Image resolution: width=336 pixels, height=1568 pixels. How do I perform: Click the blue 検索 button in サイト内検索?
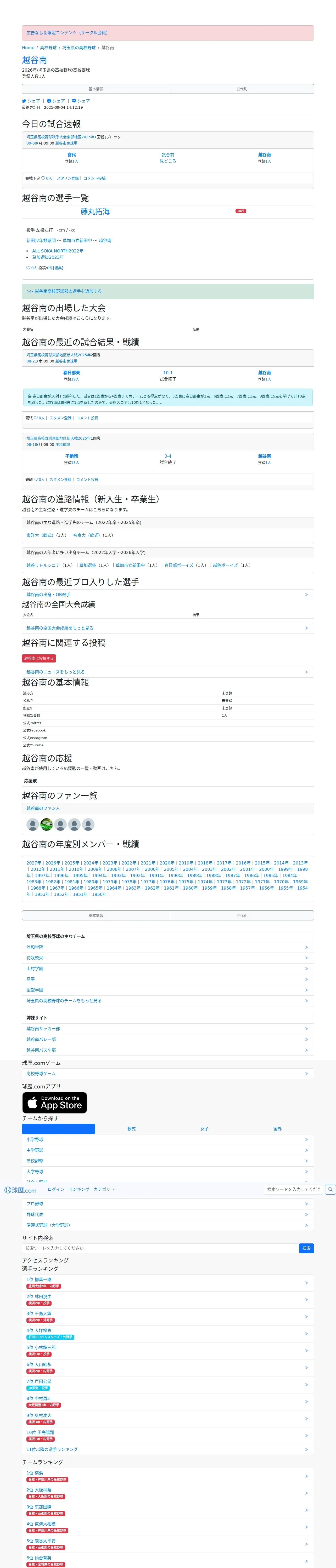[x=307, y=1248]
